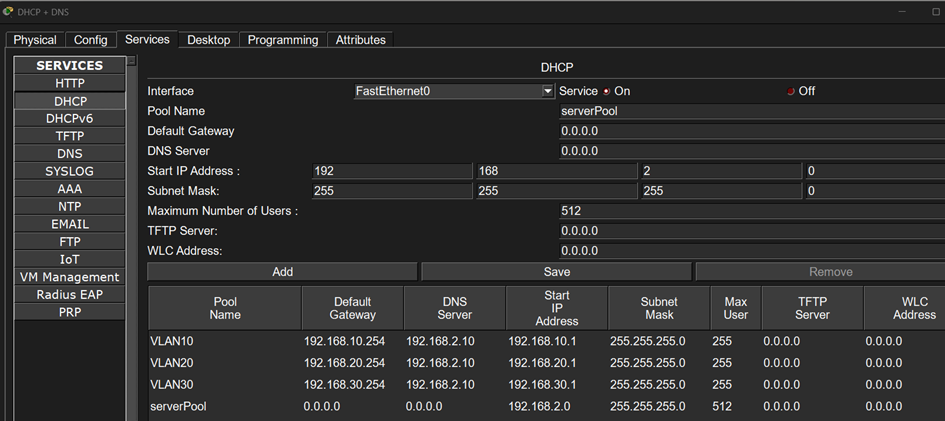Select the VLAN20 pool row

pos(547,363)
